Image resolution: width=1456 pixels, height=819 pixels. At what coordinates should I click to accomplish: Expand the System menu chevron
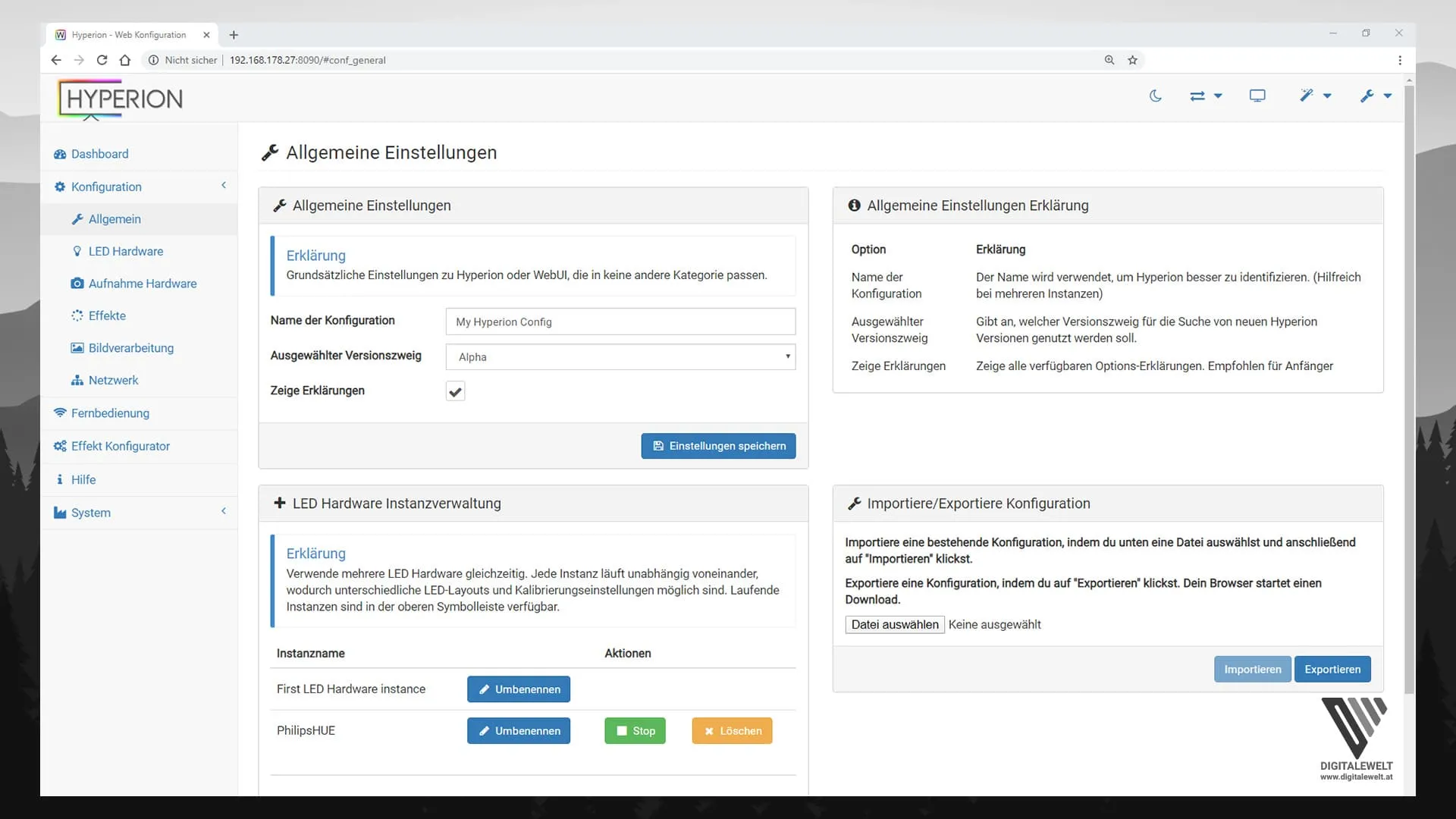pyautogui.click(x=224, y=511)
